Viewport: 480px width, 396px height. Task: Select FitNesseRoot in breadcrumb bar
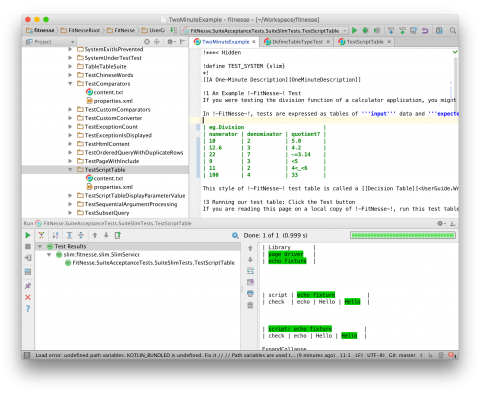80,30
